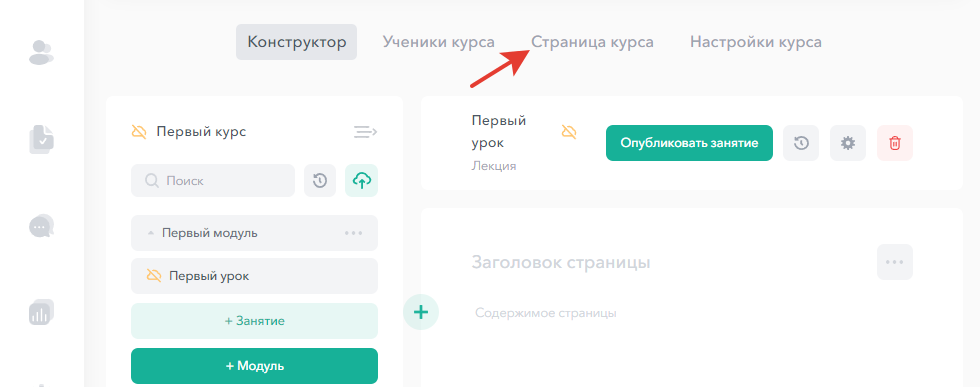The height and width of the screenshot is (387, 980).
Task: Click the round green plus add-block button
Action: (x=421, y=311)
